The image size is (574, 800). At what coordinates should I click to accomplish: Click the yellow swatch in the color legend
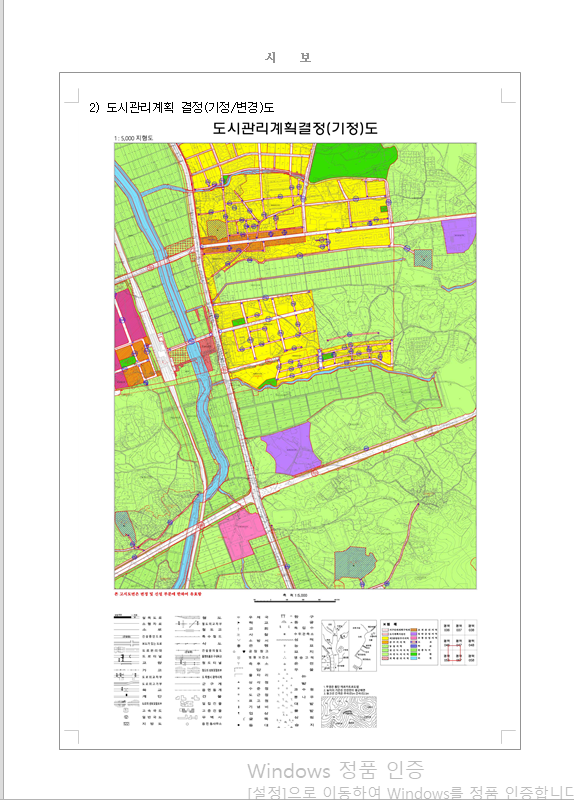(x=386, y=639)
